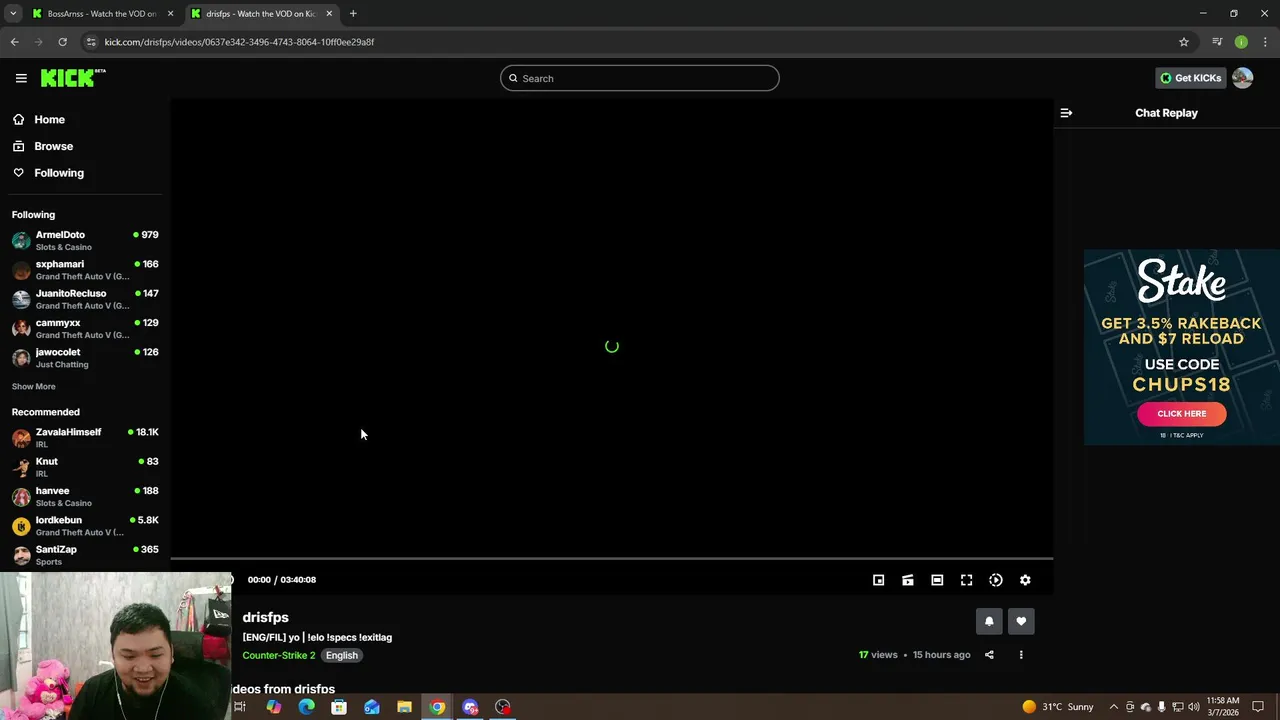This screenshot has height=720, width=1280.
Task: Open File Explorer from taskbar
Action: 404,707
